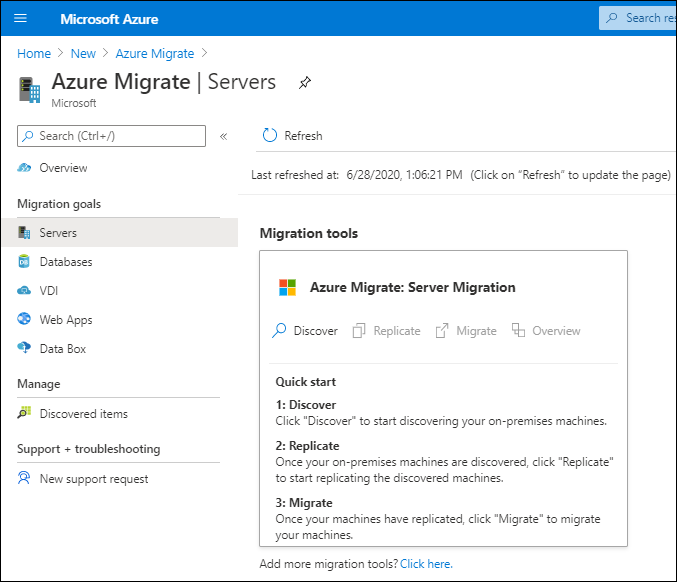Screen dimensions: 677x582
Task: Click the 'Click here' add tools link
Action: 426,564
